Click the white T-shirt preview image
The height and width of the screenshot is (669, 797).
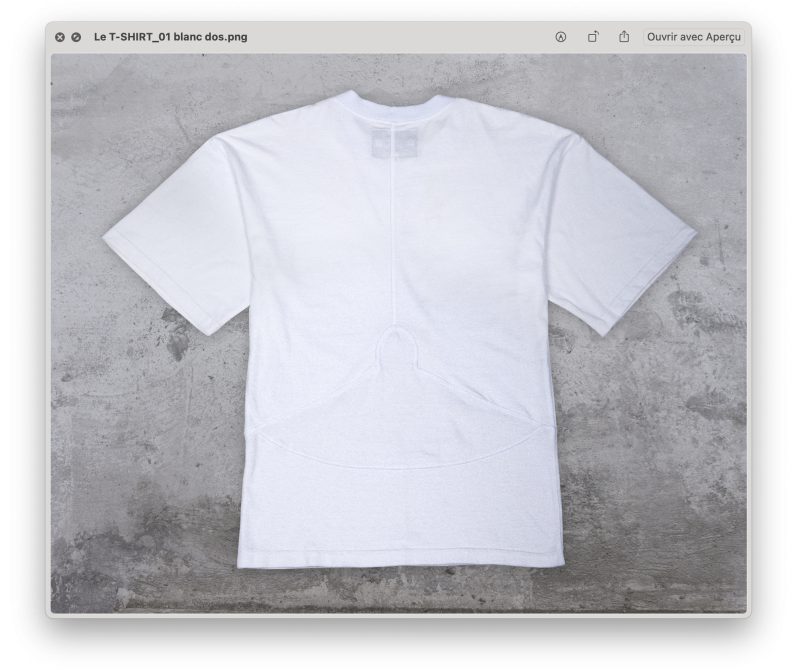[398, 333]
